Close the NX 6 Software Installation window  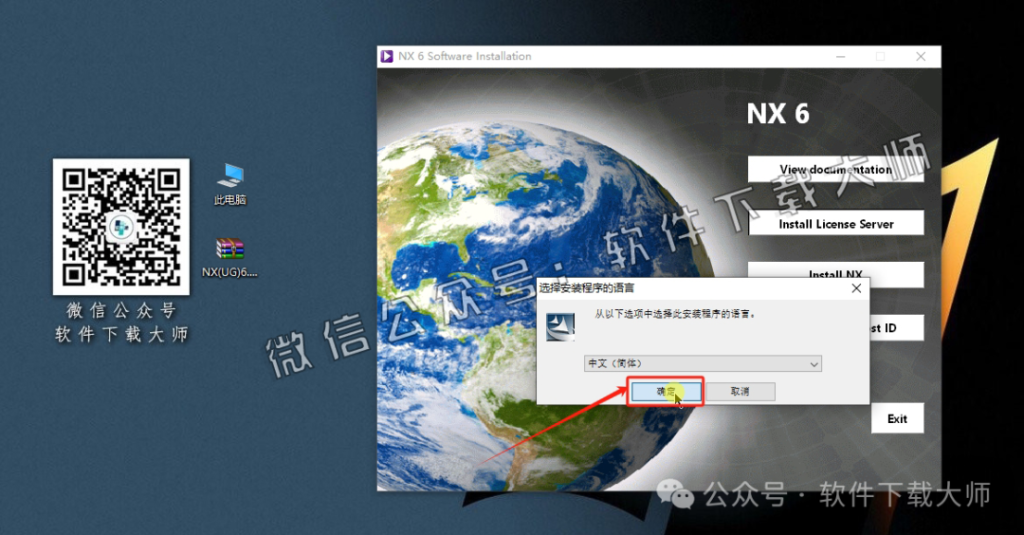[x=920, y=57]
